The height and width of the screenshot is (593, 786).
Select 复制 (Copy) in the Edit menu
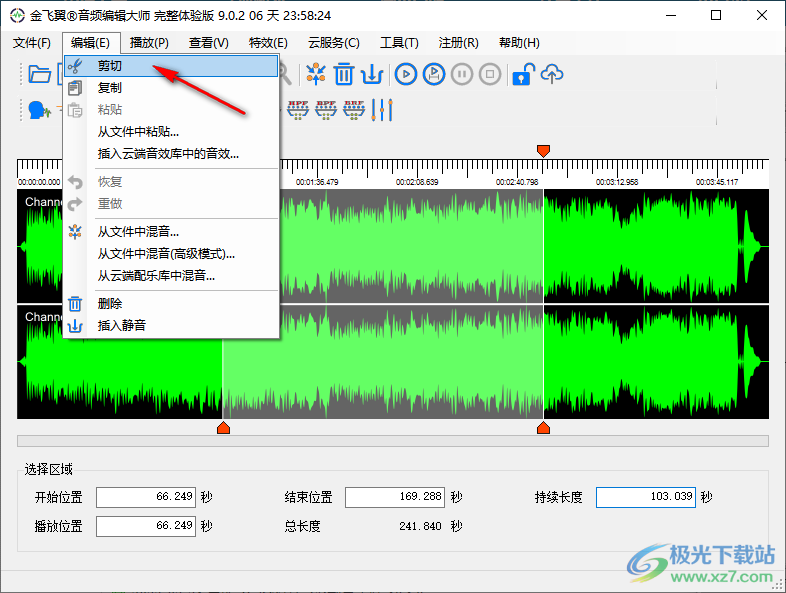pos(171,88)
